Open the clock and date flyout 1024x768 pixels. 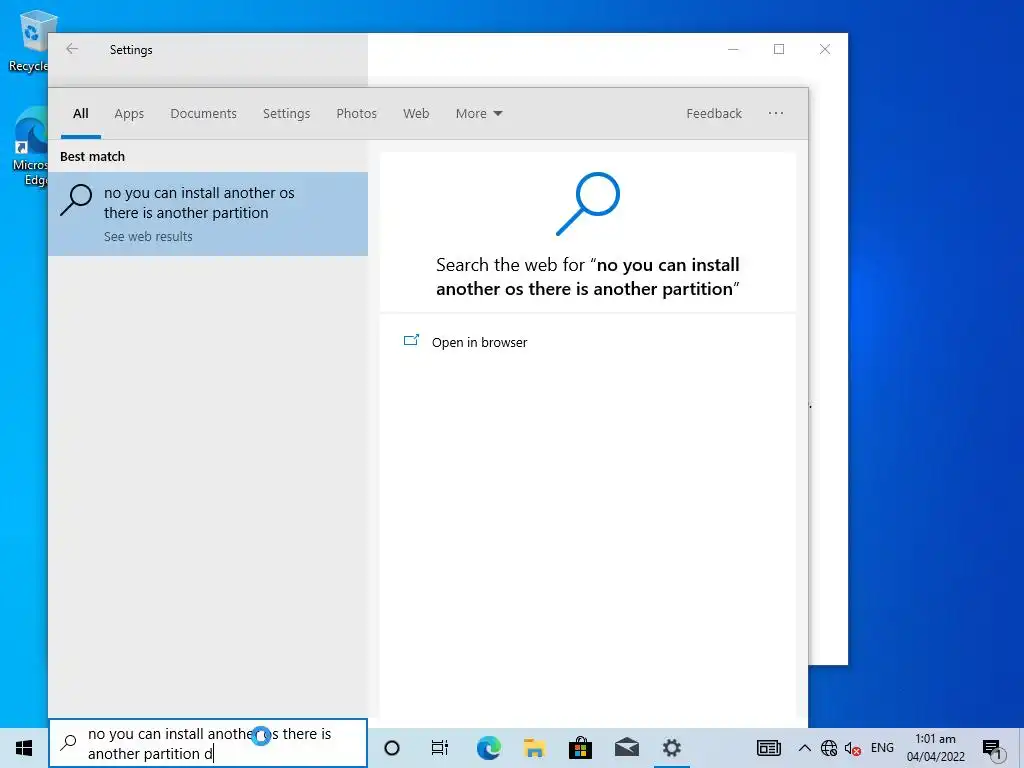click(x=935, y=748)
